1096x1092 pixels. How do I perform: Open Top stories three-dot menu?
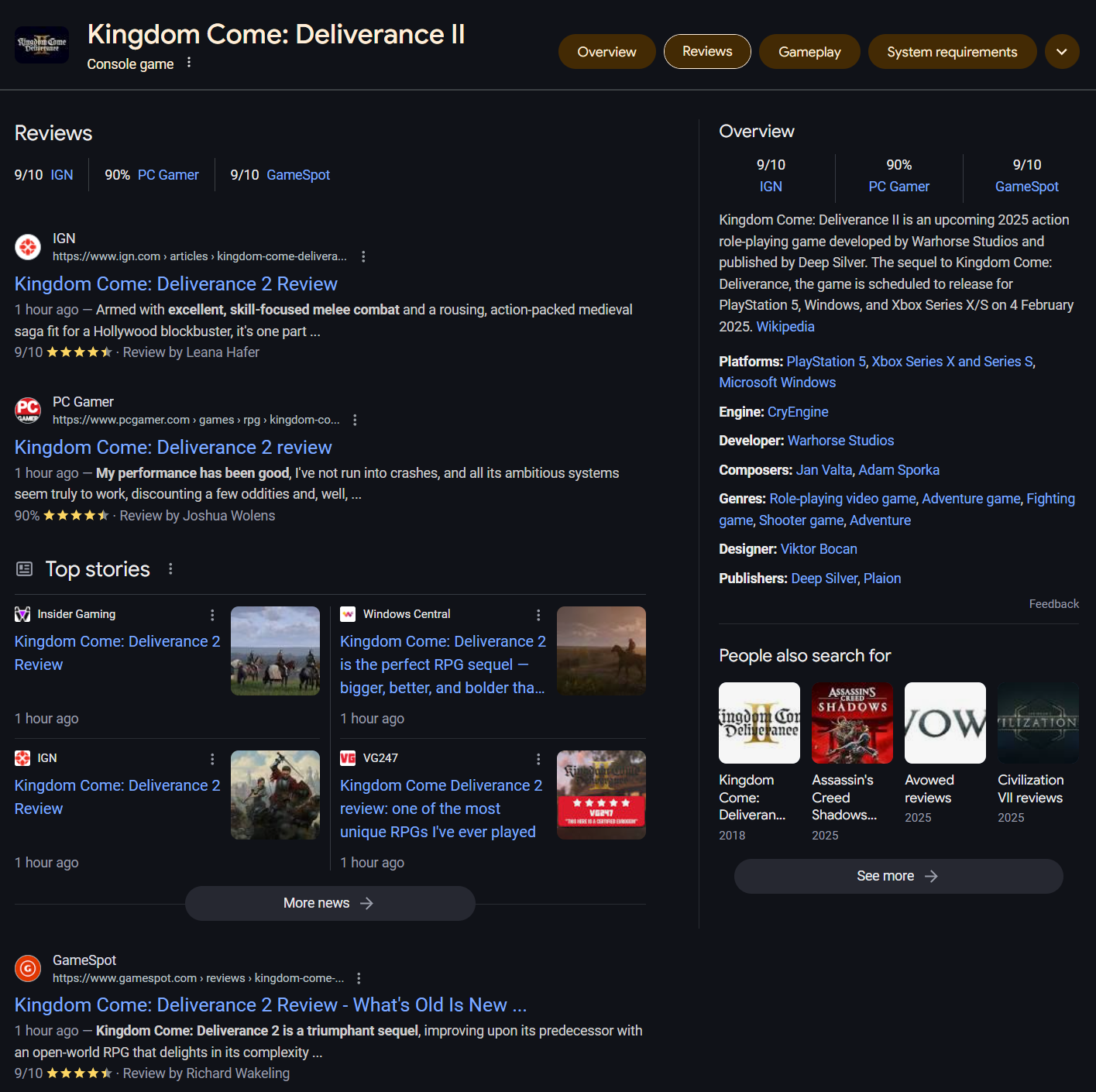[170, 569]
